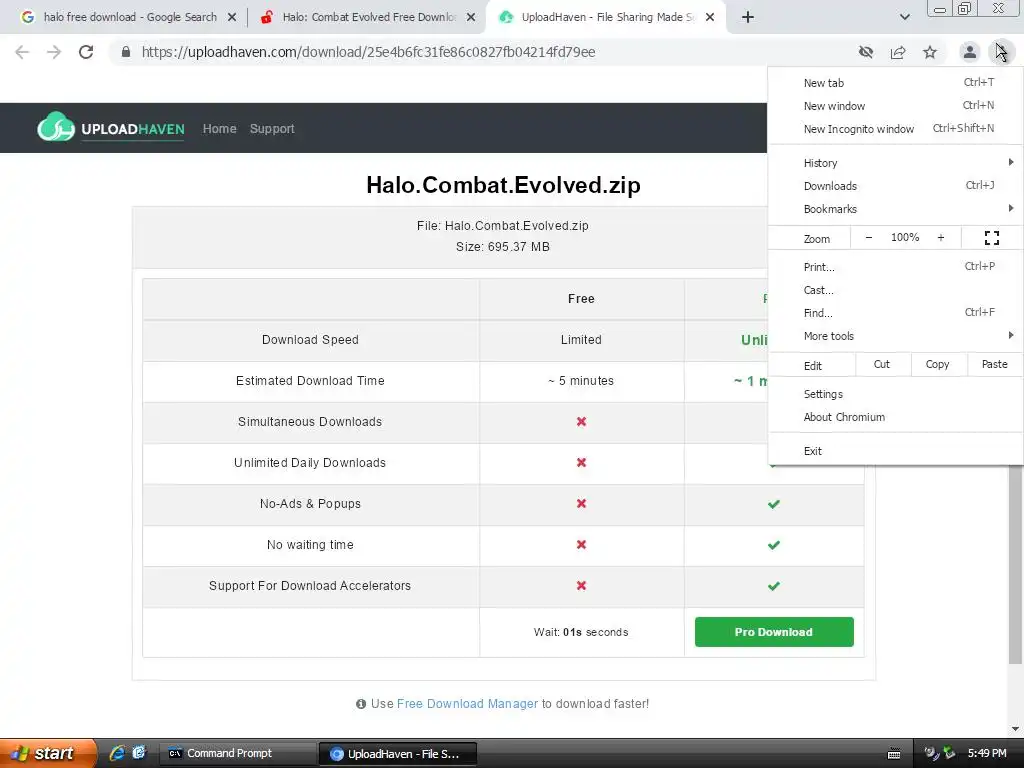The width and height of the screenshot is (1024, 768).
Task: Open About Chromium
Action: (x=895, y=417)
